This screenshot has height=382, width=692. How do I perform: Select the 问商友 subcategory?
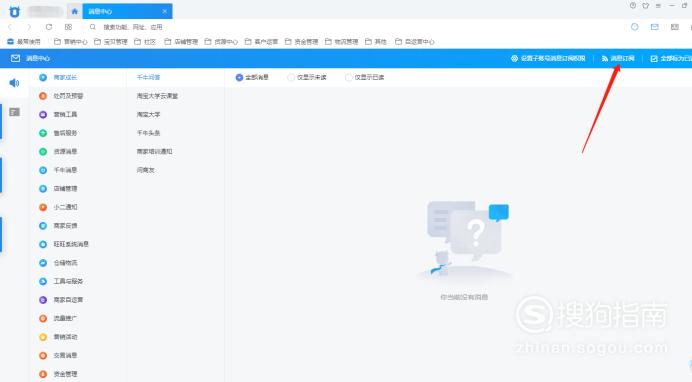click(146, 170)
